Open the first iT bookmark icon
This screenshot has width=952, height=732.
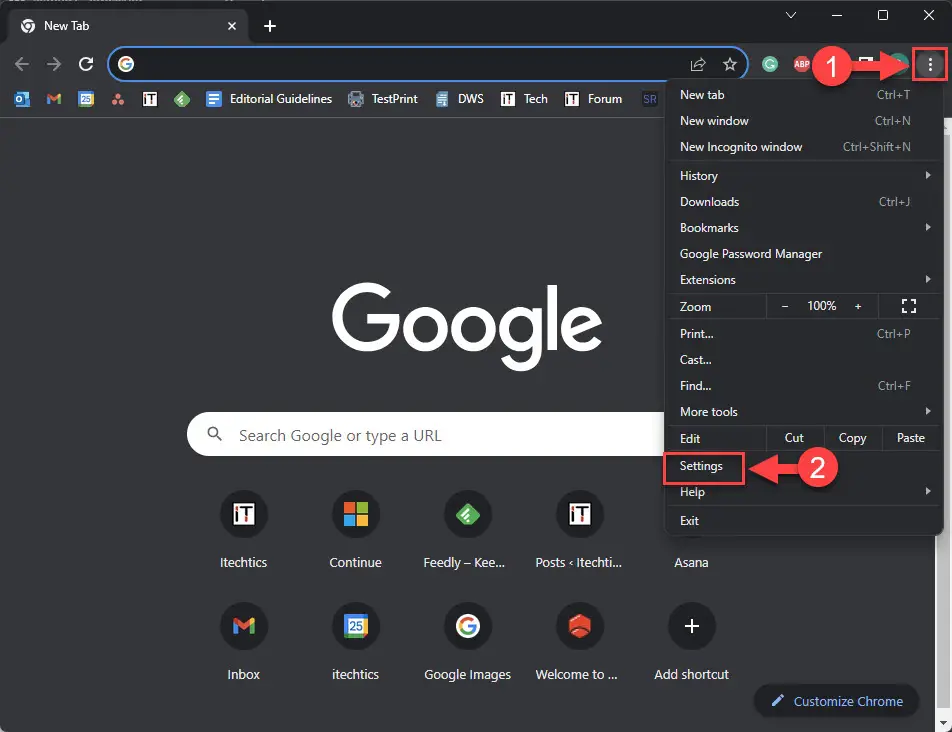click(x=150, y=98)
